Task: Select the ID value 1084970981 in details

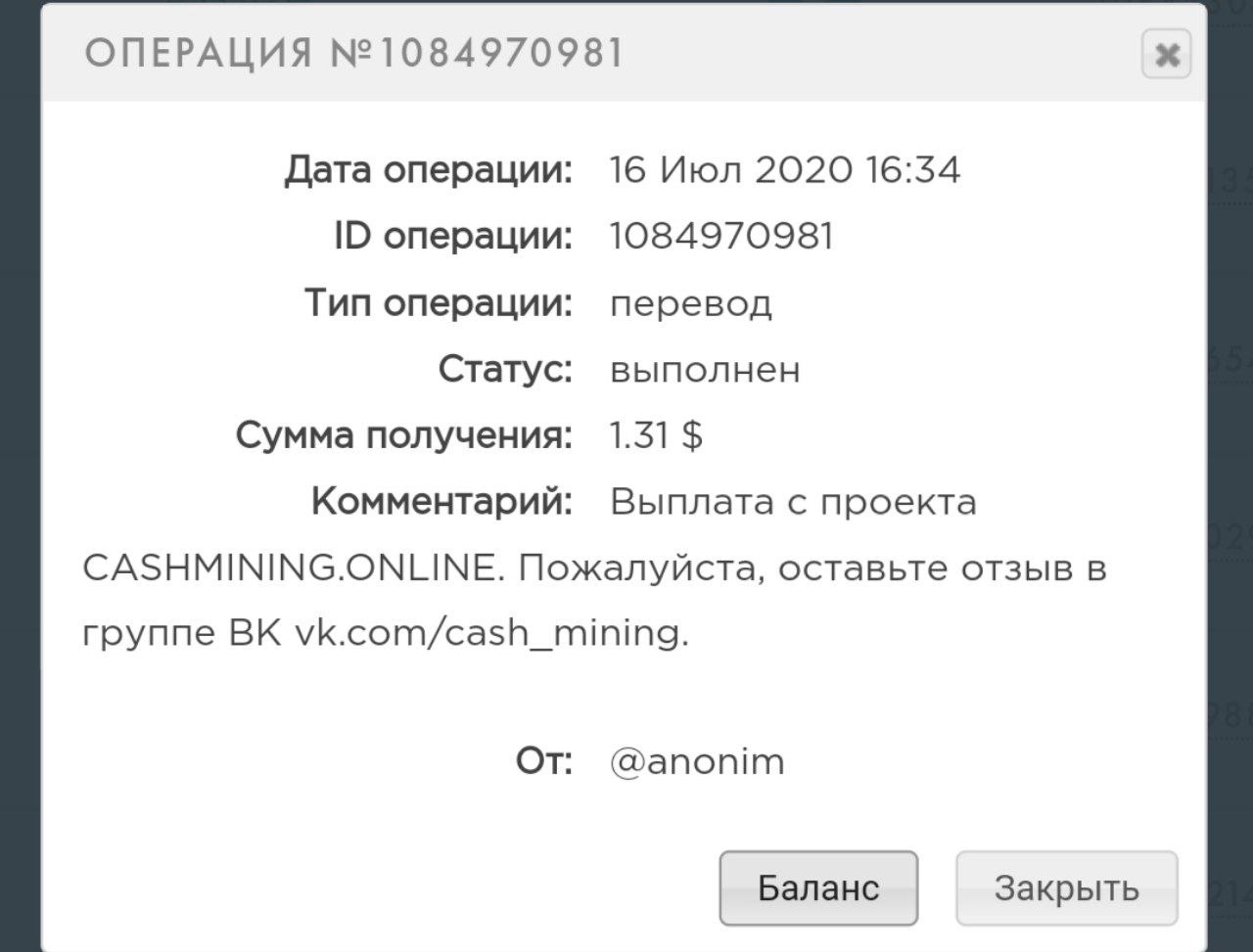Action: (721, 237)
